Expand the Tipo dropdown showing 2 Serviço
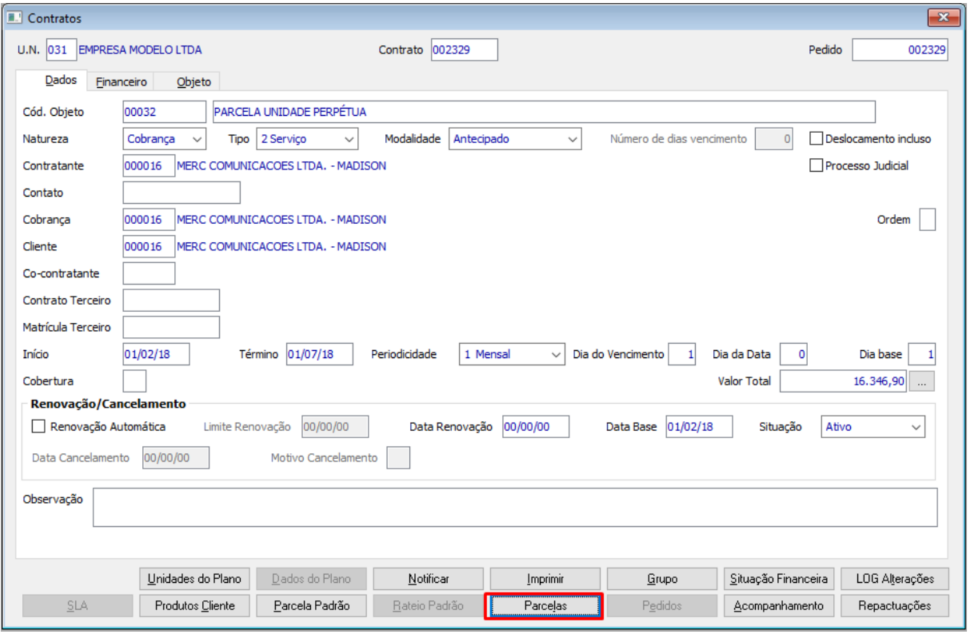This screenshot has height=633, width=969. (307, 139)
